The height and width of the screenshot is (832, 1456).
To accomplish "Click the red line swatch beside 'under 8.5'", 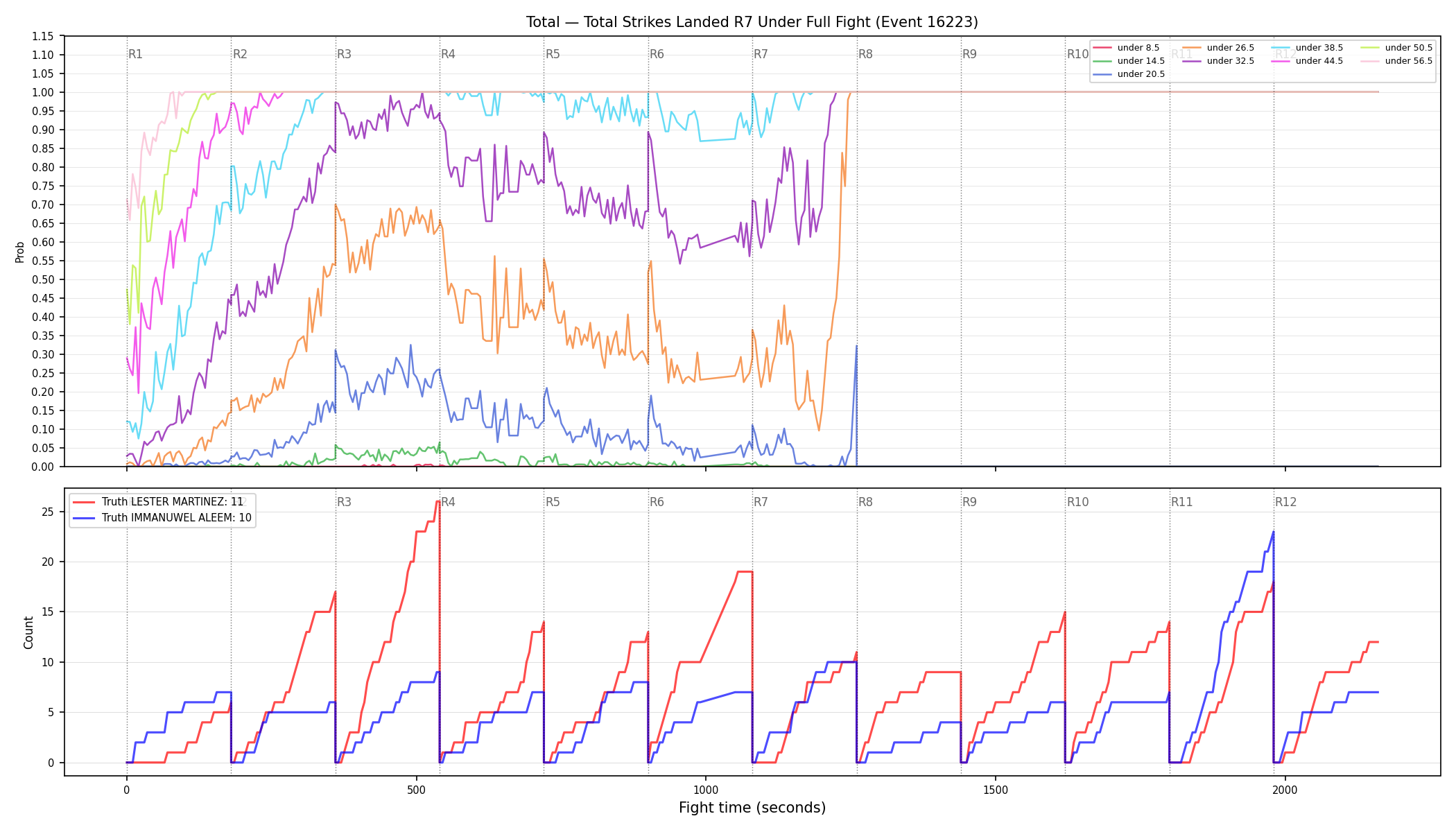I will coord(1102,48).
